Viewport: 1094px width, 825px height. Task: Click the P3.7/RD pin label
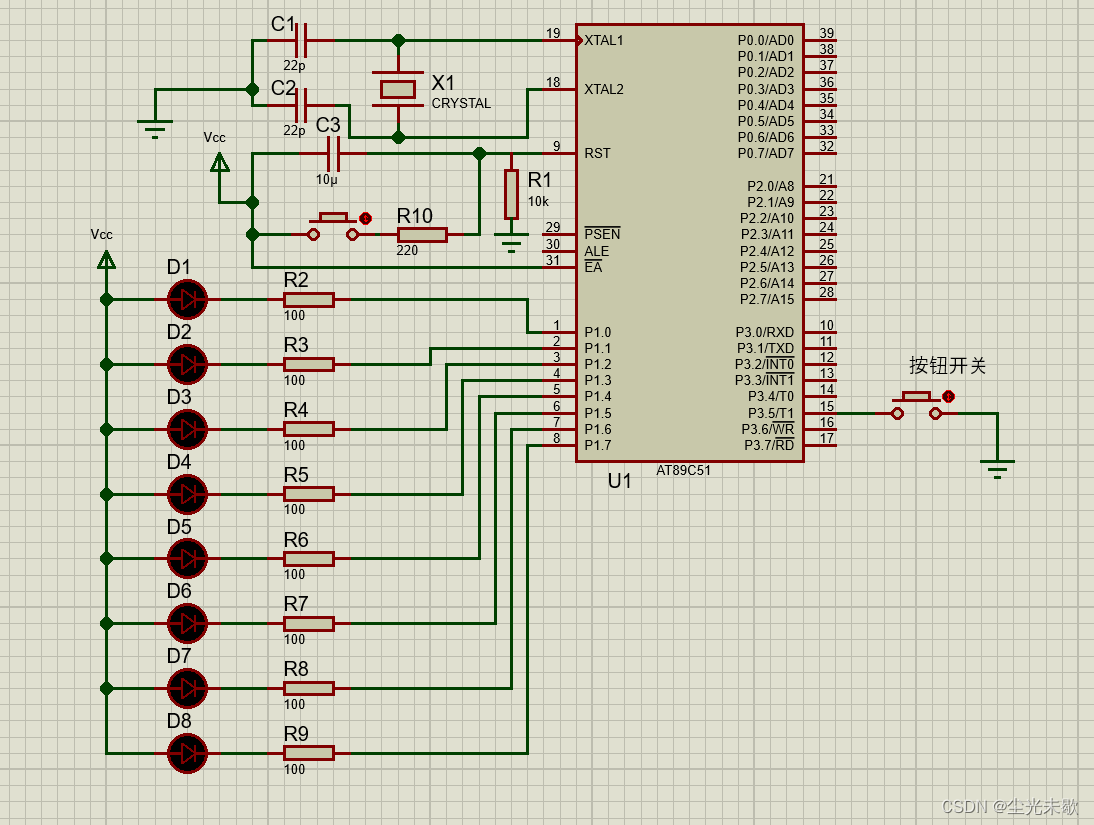(x=769, y=445)
